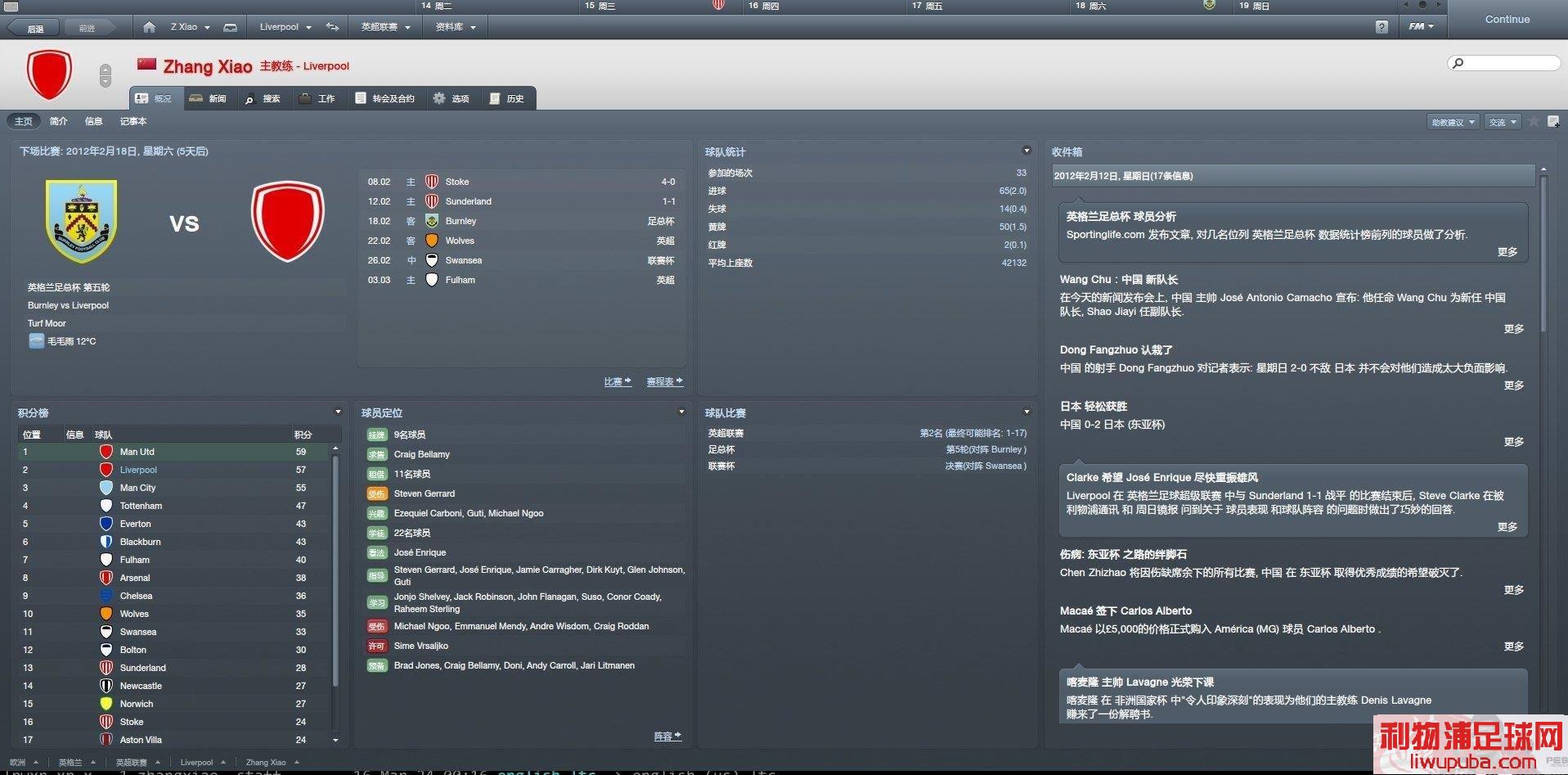Click the inbox panel vertical scrollbar
The height and width of the screenshot is (775, 1568).
[x=1543, y=254]
